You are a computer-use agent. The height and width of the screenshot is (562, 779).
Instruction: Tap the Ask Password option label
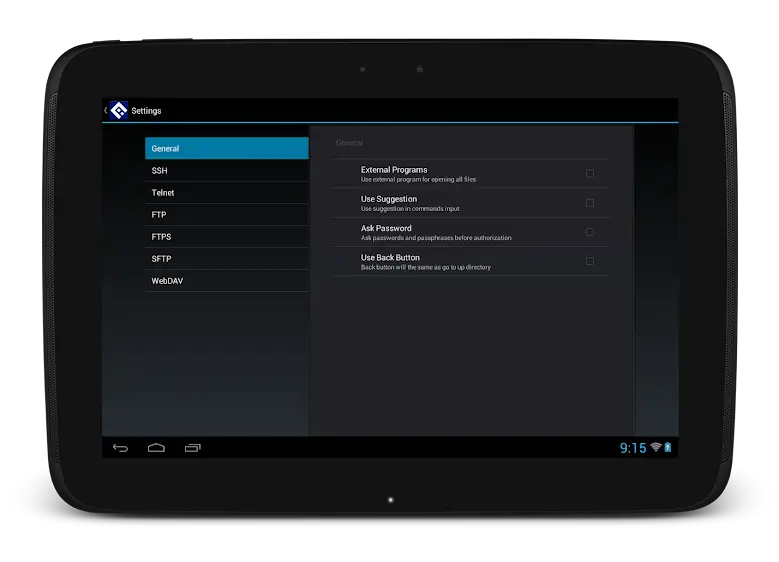pyautogui.click(x=386, y=228)
